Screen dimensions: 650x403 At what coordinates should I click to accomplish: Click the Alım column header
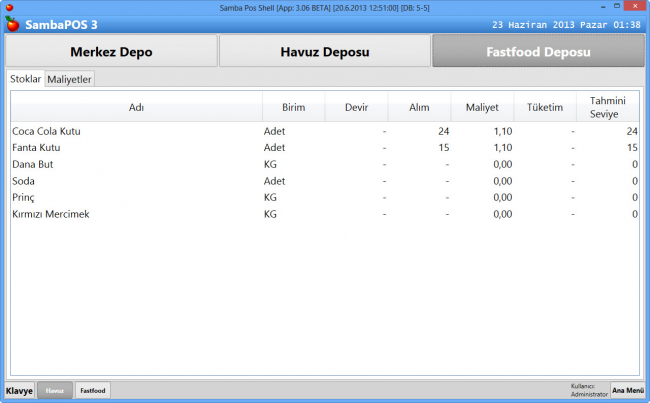(420, 107)
